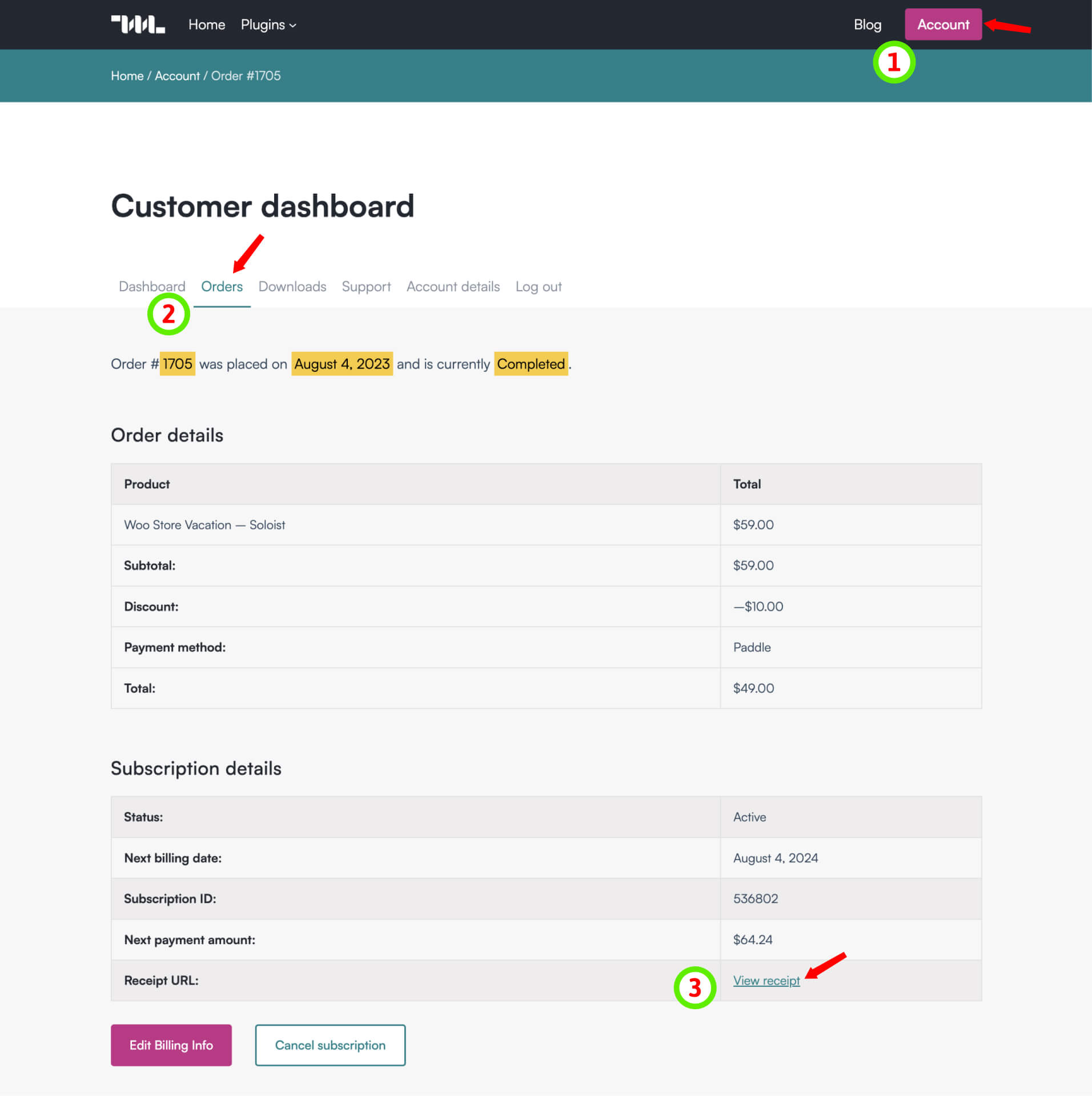The image size is (1092, 1096).
Task: Click the Subtotal label
Action: (150, 565)
